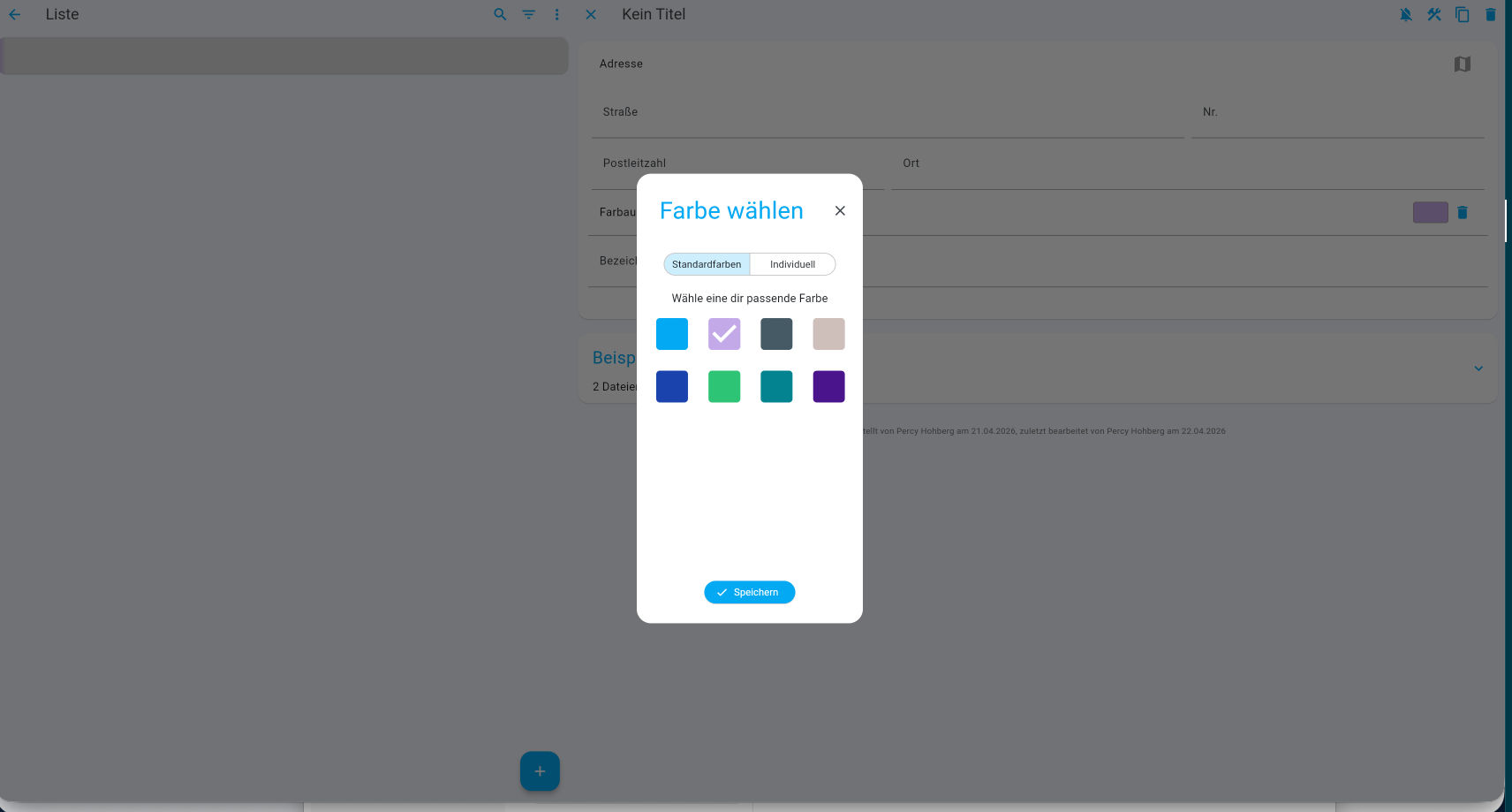
Task: Pick the slate gray color swatch
Action: [x=776, y=334]
